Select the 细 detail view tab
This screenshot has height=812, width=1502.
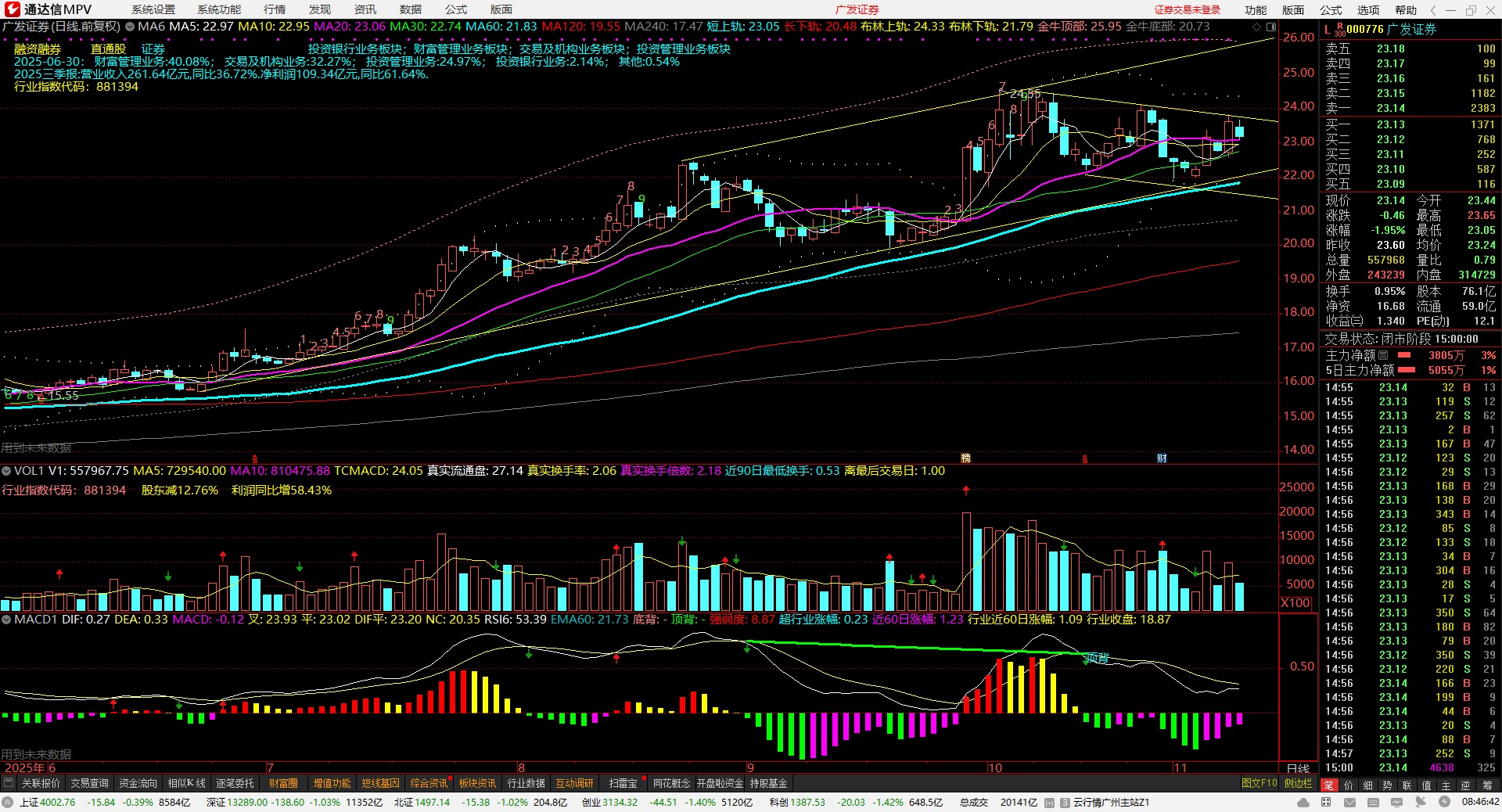[x=1368, y=785]
